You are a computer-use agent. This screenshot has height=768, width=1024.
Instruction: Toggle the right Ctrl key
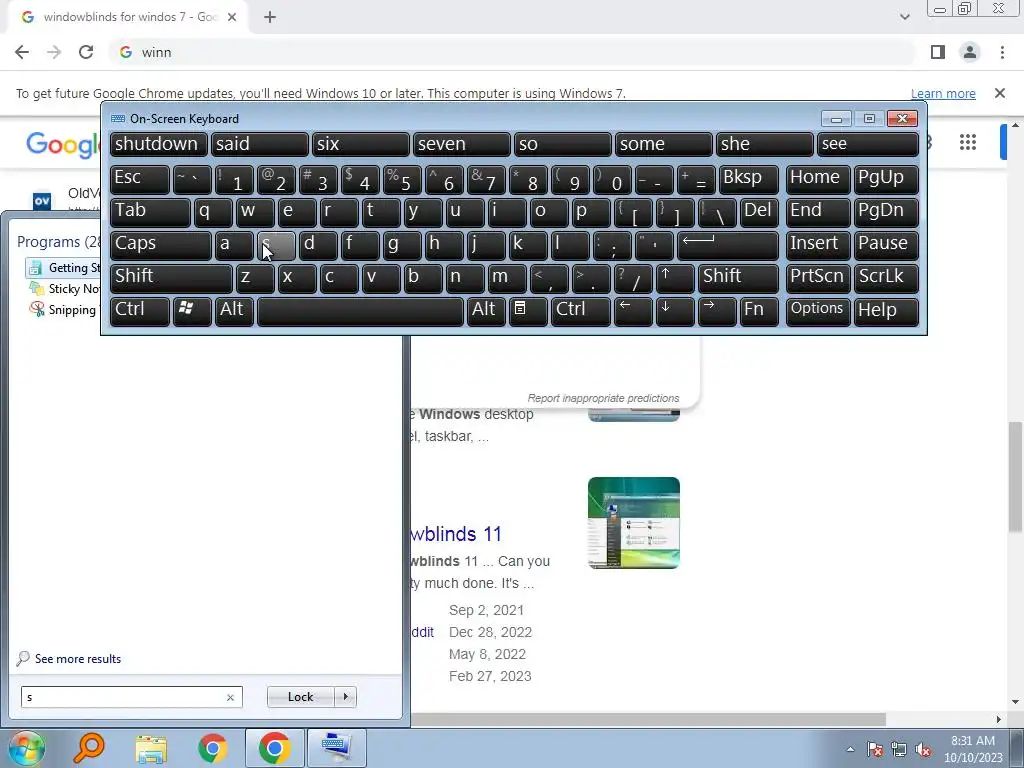581,311
